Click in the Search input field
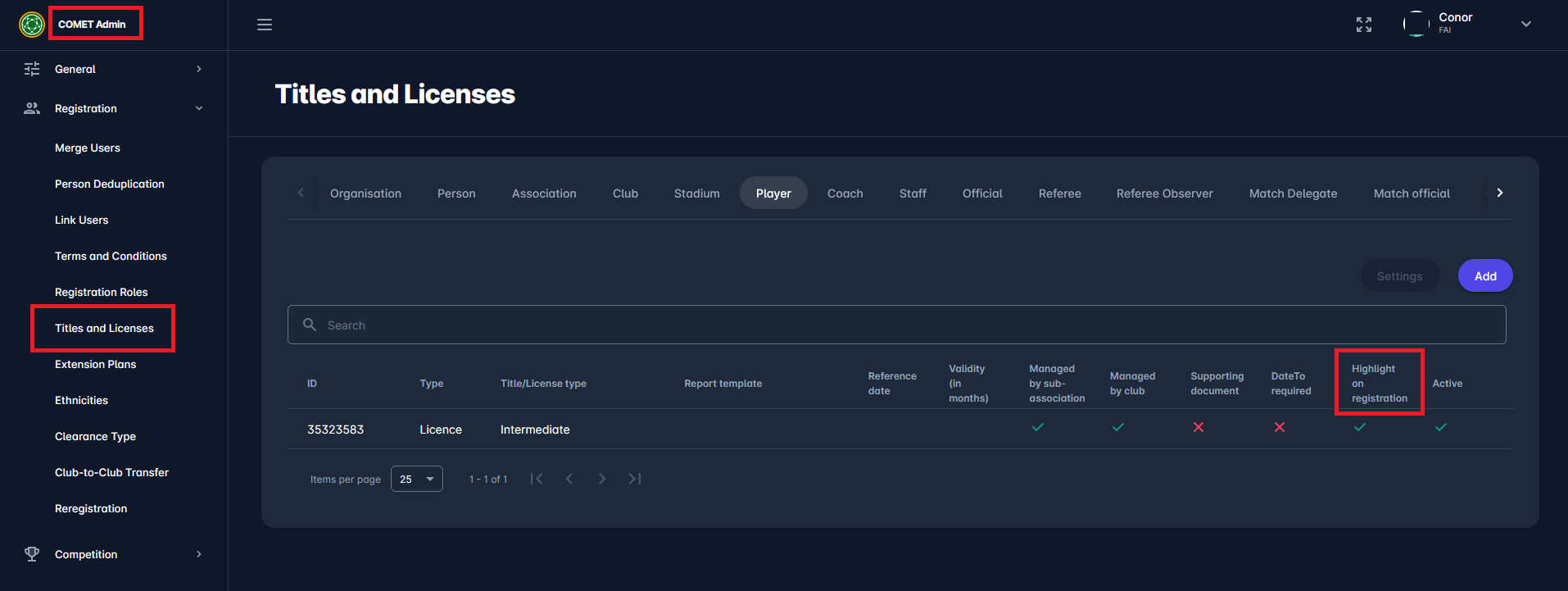Viewport: 1568px width, 591px height. tap(901, 325)
